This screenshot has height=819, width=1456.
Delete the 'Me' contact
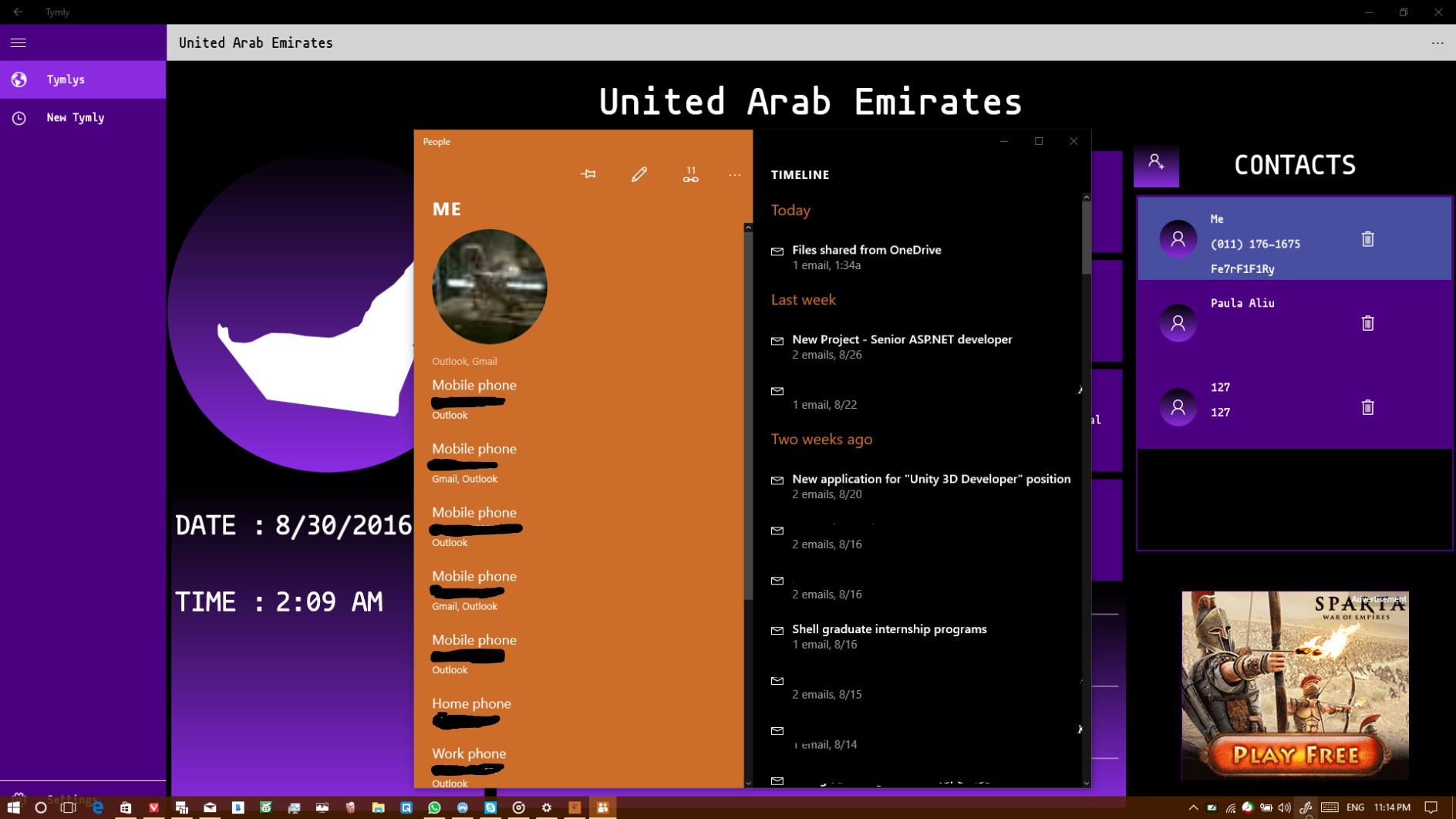[x=1367, y=239]
